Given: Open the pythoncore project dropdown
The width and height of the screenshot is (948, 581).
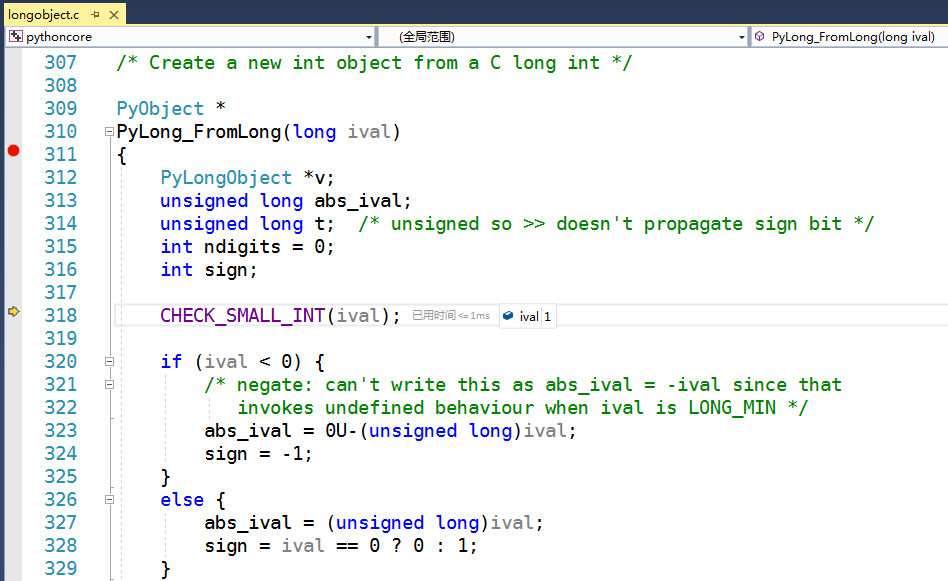Looking at the screenshot, I should click(x=368, y=37).
